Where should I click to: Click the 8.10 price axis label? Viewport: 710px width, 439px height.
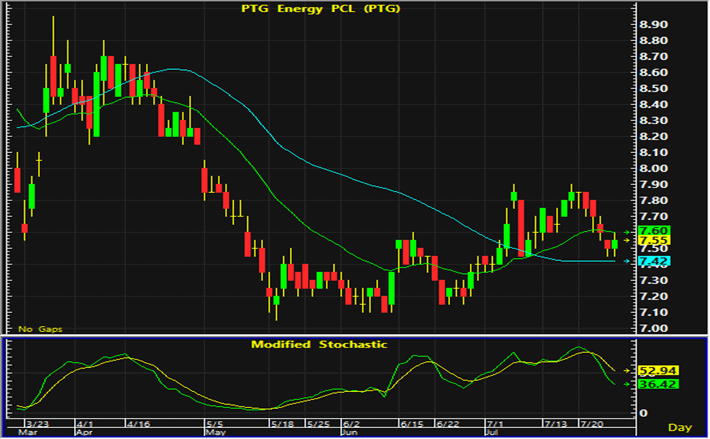pos(653,153)
